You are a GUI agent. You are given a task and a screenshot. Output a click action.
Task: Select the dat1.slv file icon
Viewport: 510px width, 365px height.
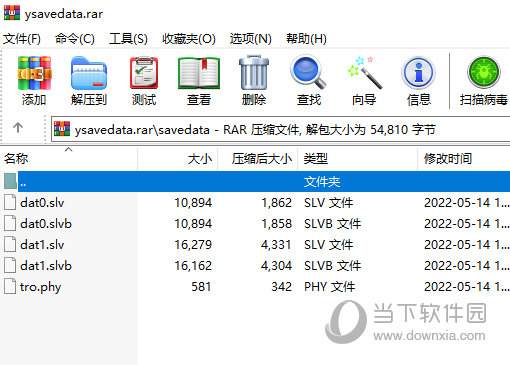tap(10, 244)
